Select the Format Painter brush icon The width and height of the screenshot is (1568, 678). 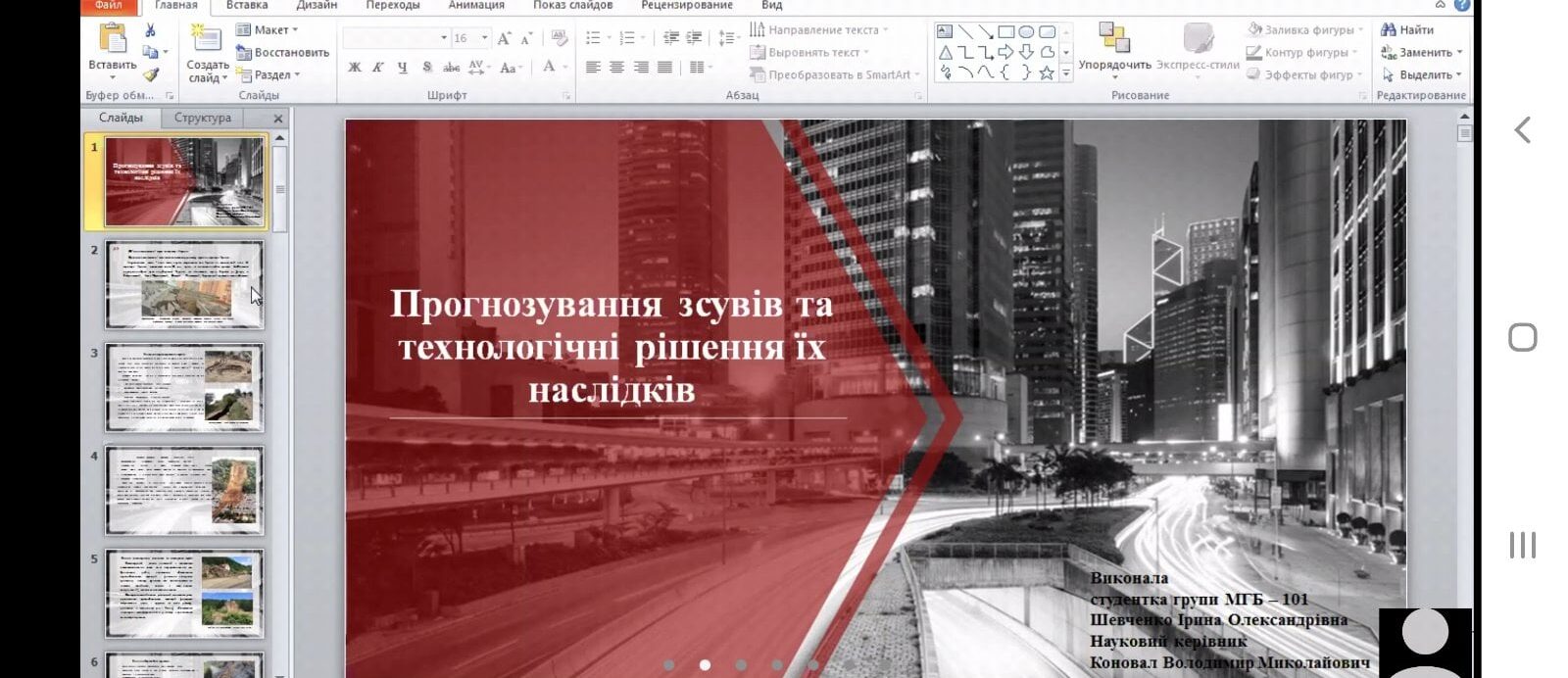coord(150,74)
